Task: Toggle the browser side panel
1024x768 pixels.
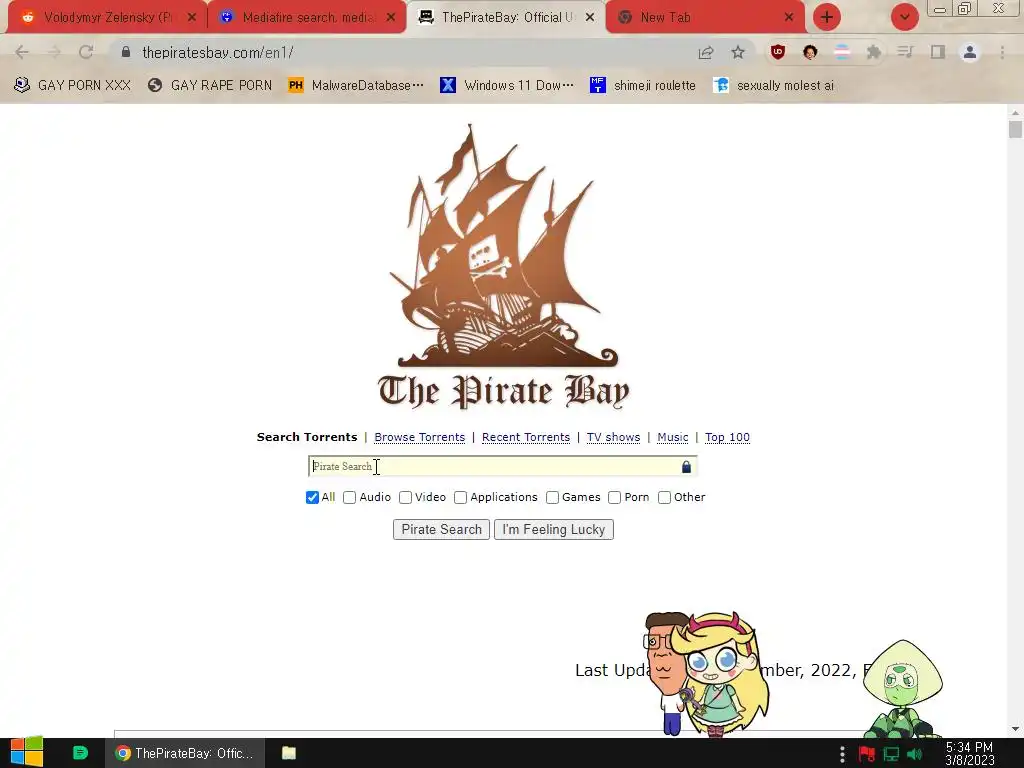Action: (938, 52)
